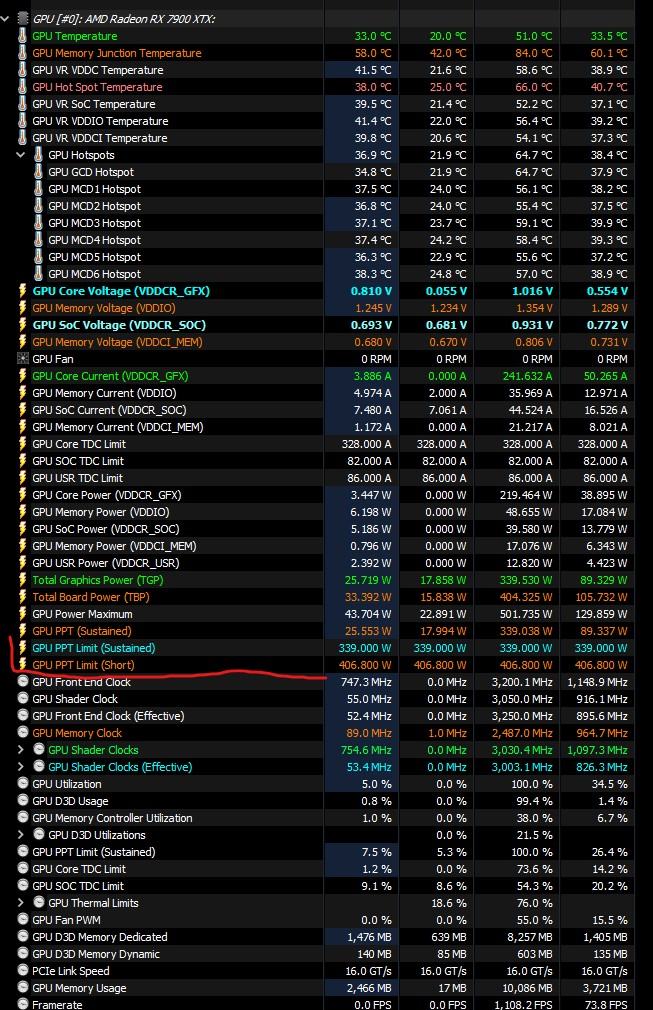
Task: Click lightning icon beside GPU Core TDC Limit amps row
Action: point(23,444)
